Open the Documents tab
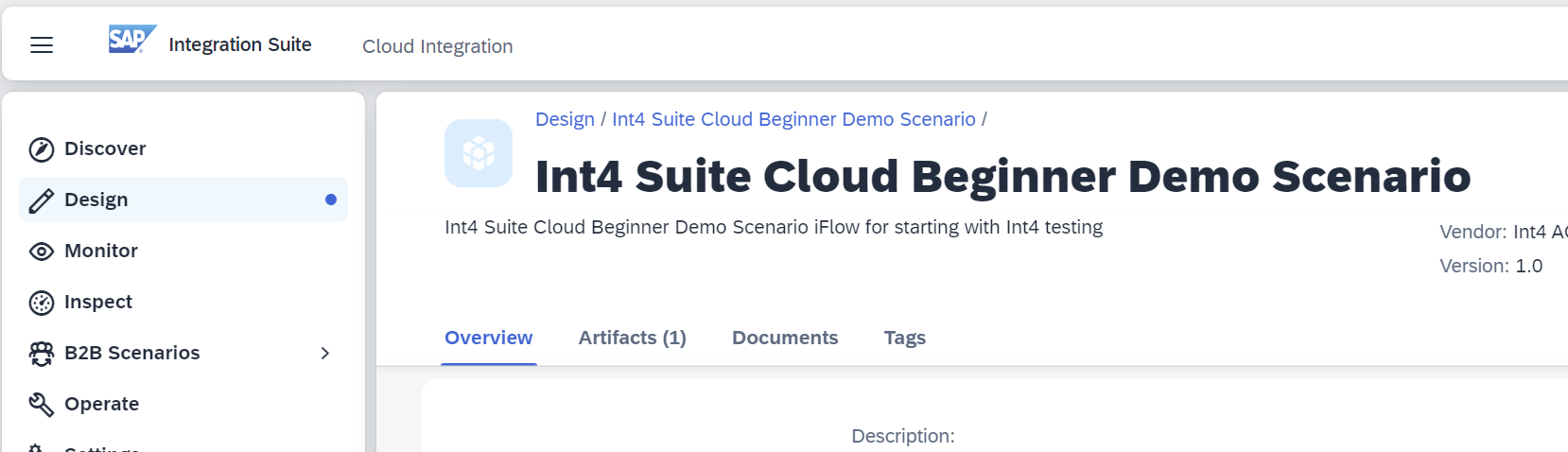This screenshot has width=1568, height=452. (785, 338)
